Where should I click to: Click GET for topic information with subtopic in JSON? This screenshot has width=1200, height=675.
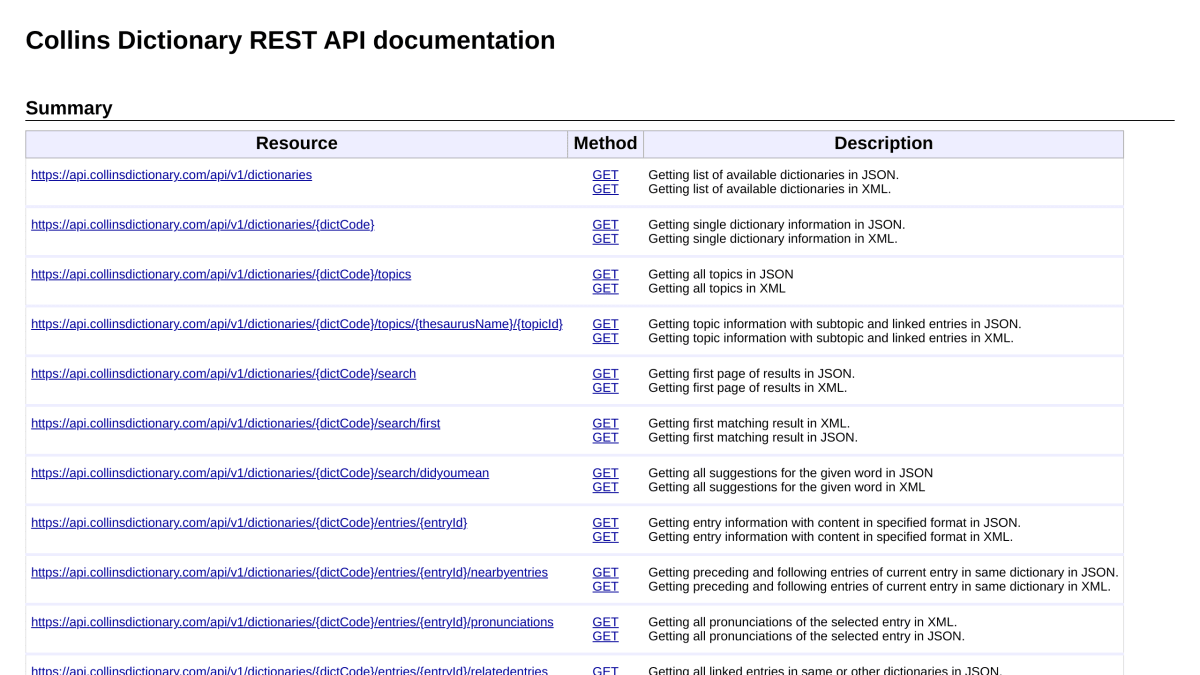pyautogui.click(x=605, y=324)
